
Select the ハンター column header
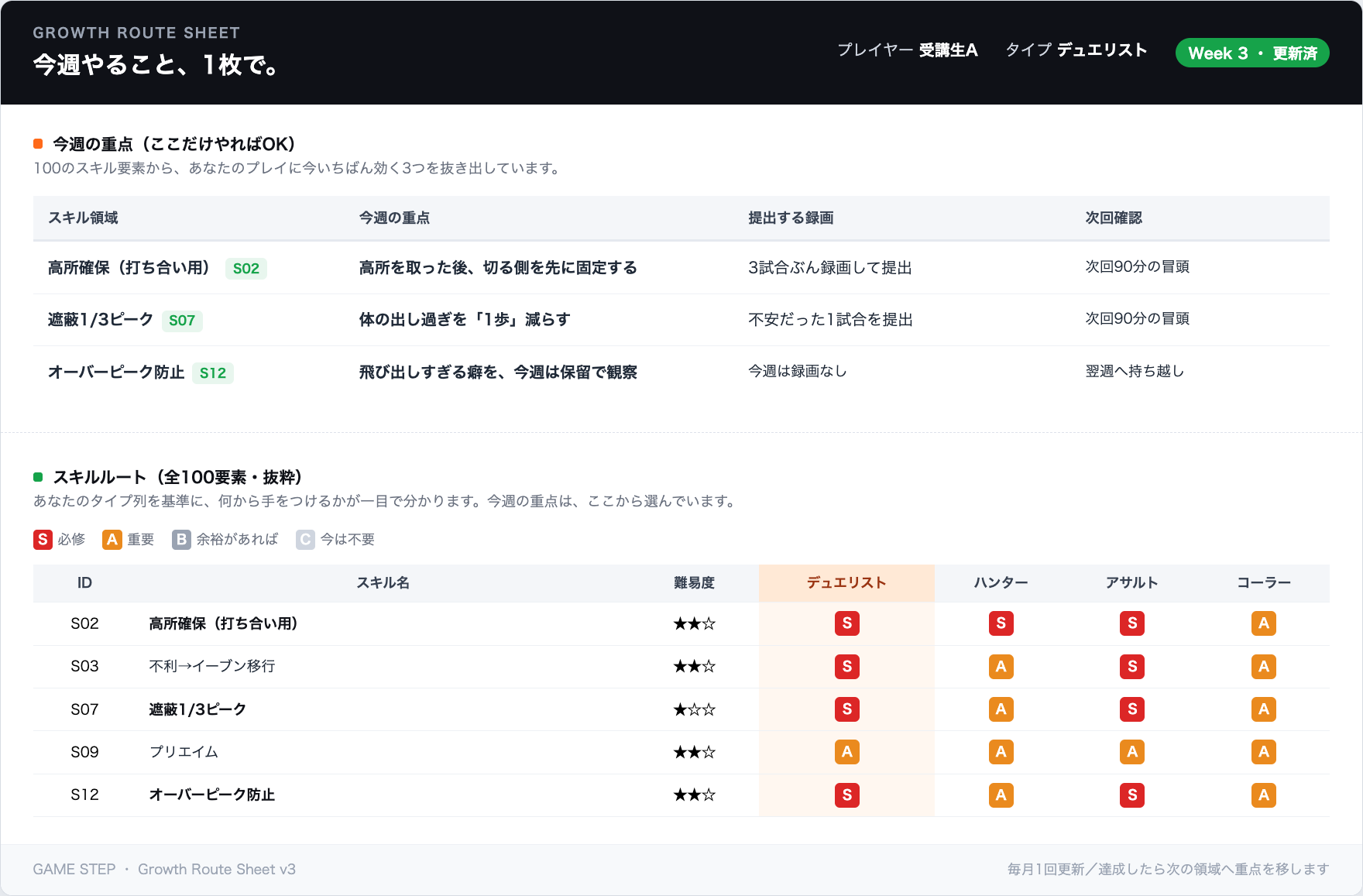tap(1001, 583)
